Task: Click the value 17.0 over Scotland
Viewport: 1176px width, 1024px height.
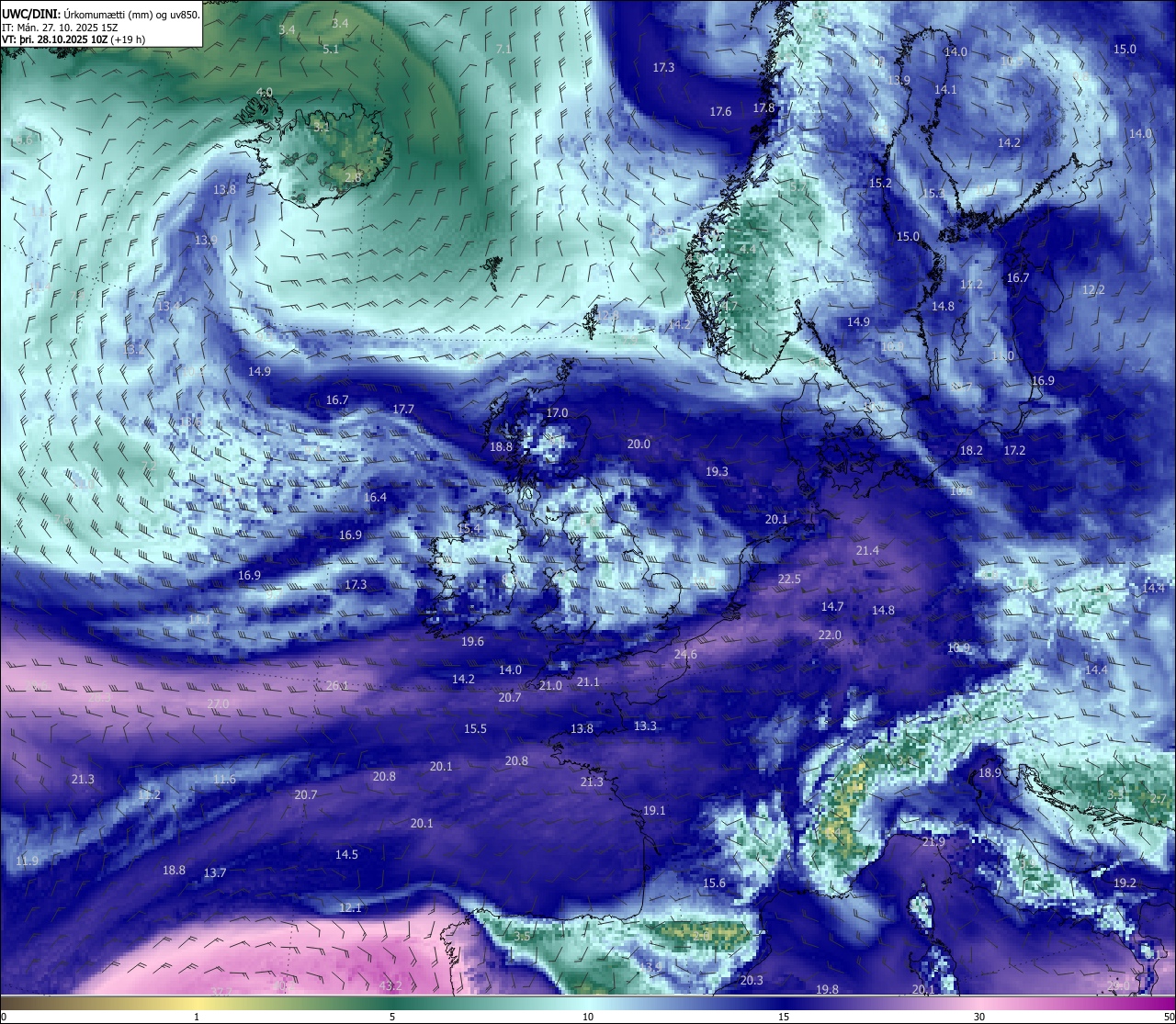Action: 557,413
